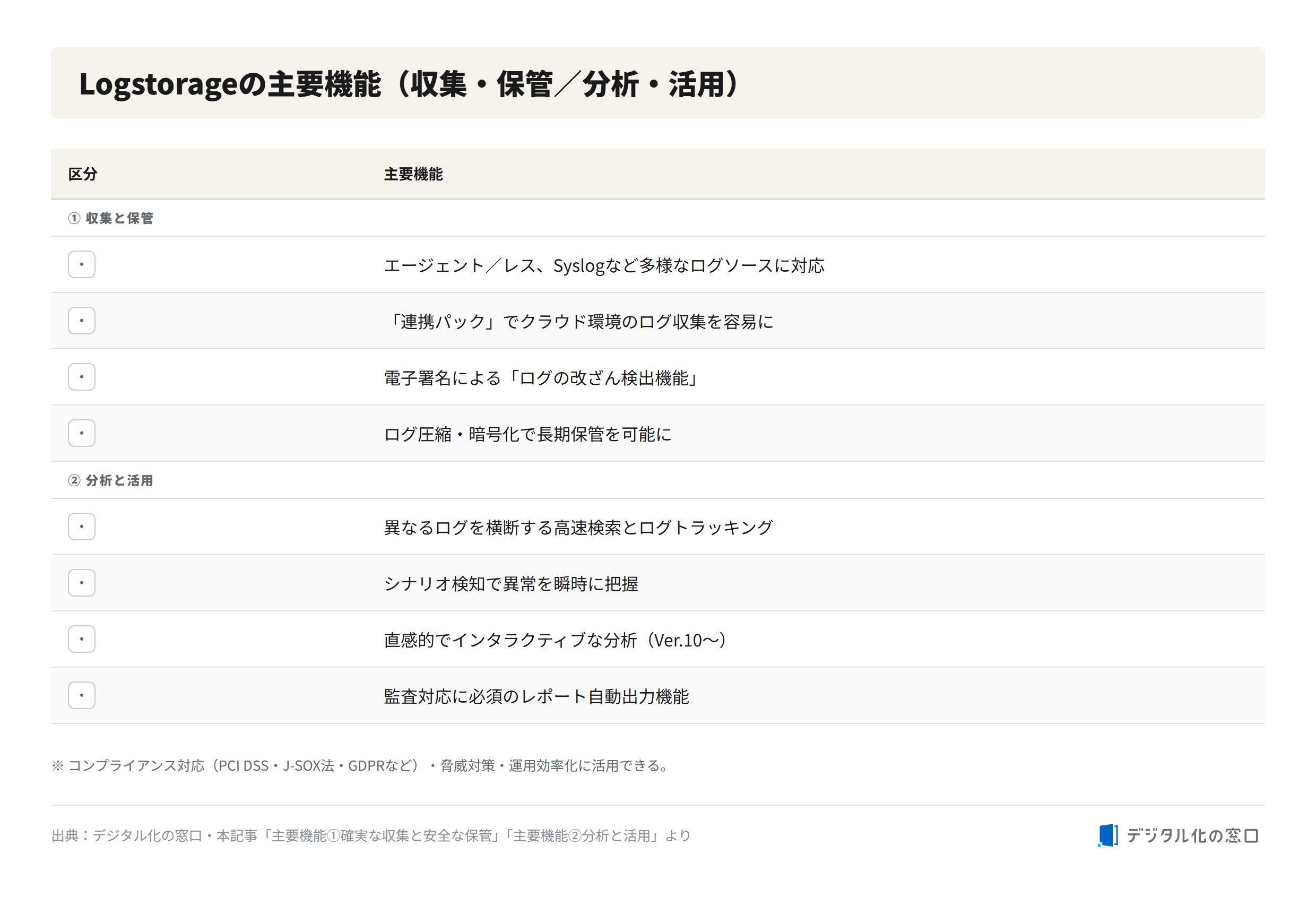
Task: Select text ログ圧縮・暗号化で長期保管を可能に
Action: point(528,434)
